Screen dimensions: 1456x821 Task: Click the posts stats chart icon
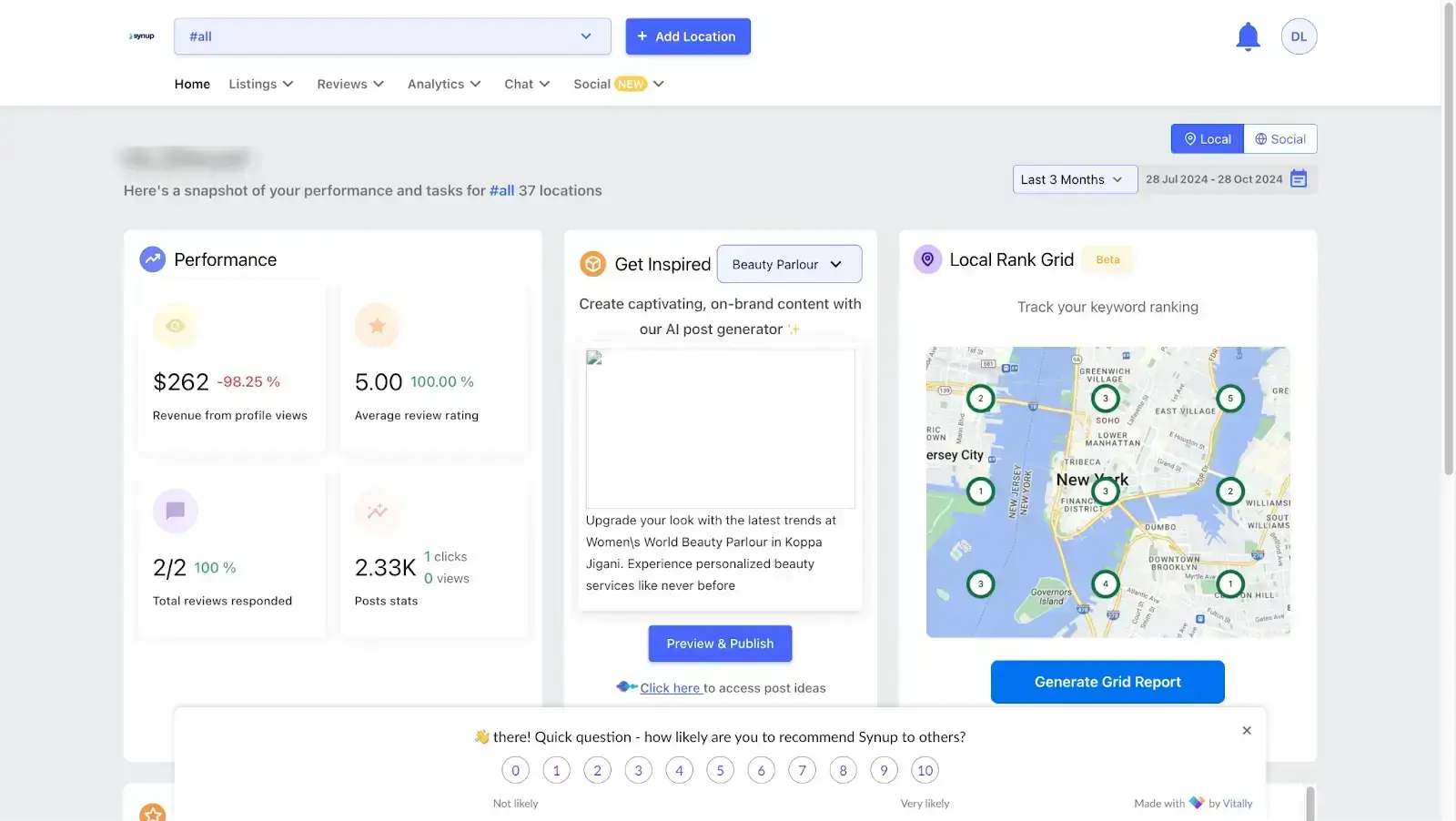click(378, 511)
